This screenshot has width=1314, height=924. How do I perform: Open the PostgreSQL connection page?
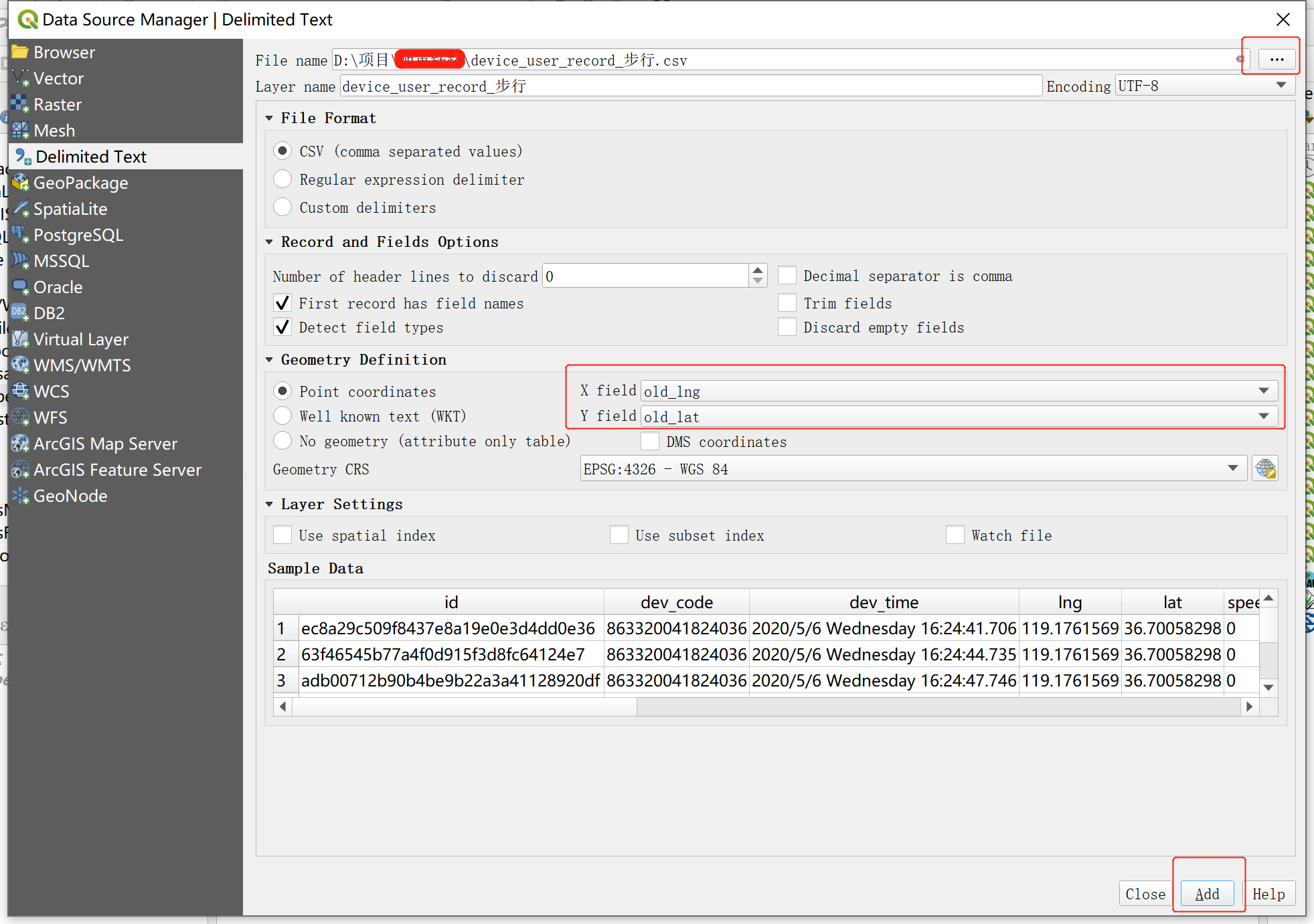tap(78, 235)
